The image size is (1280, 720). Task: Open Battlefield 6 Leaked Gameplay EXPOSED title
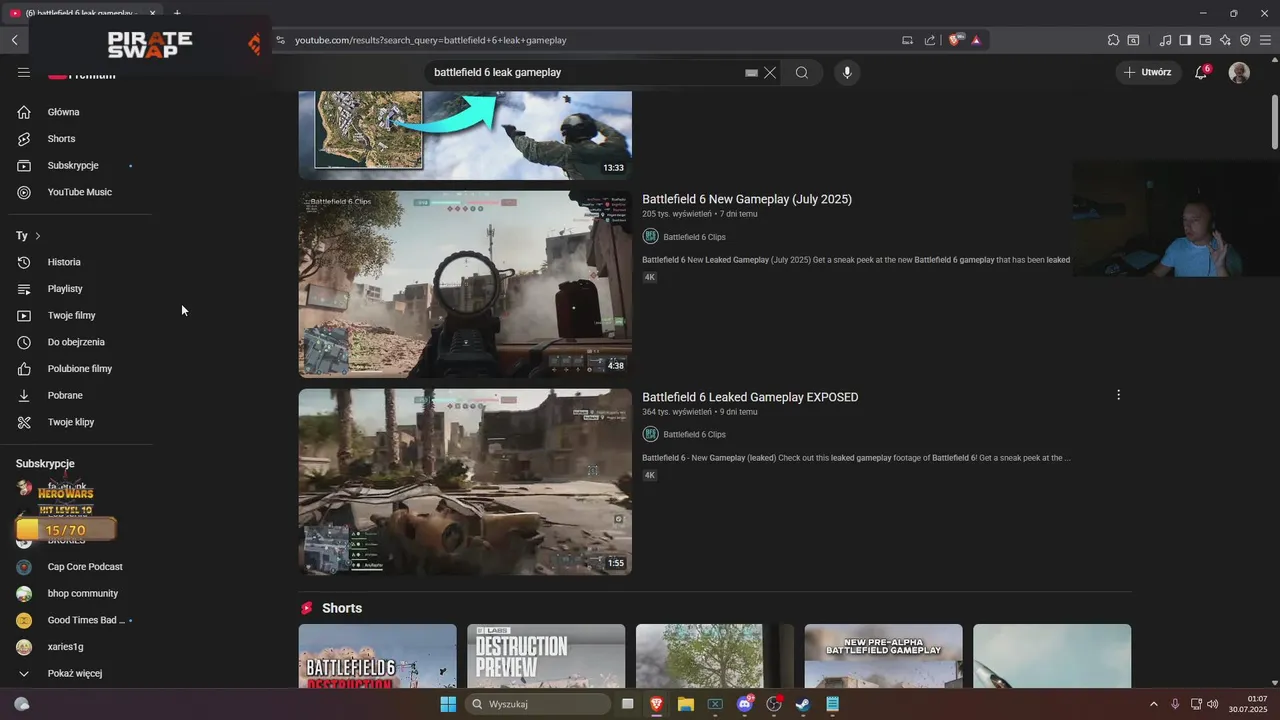point(750,397)
